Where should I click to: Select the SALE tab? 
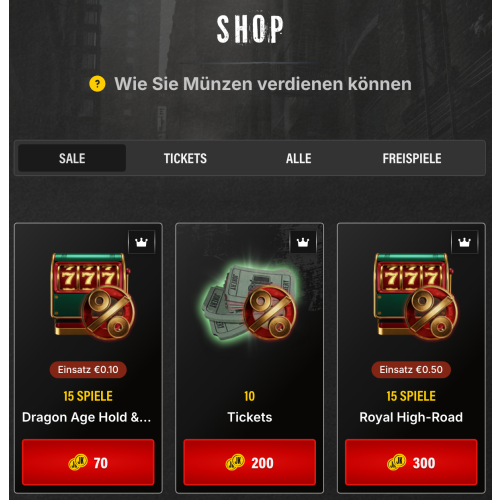[x=72, y=158]
